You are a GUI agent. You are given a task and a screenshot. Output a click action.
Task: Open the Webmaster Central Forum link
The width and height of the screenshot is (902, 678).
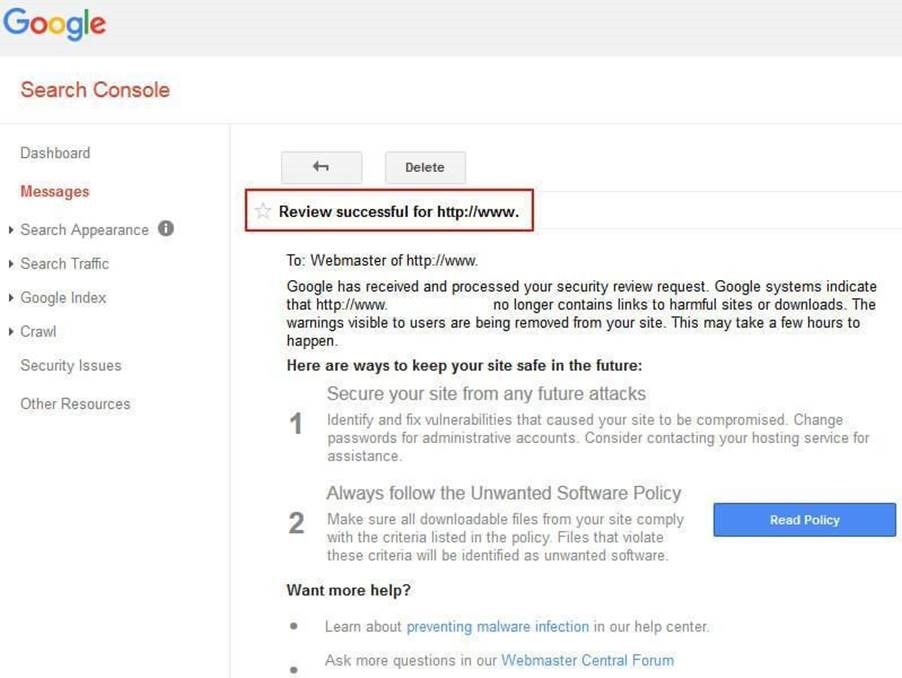tap(587, 660)
